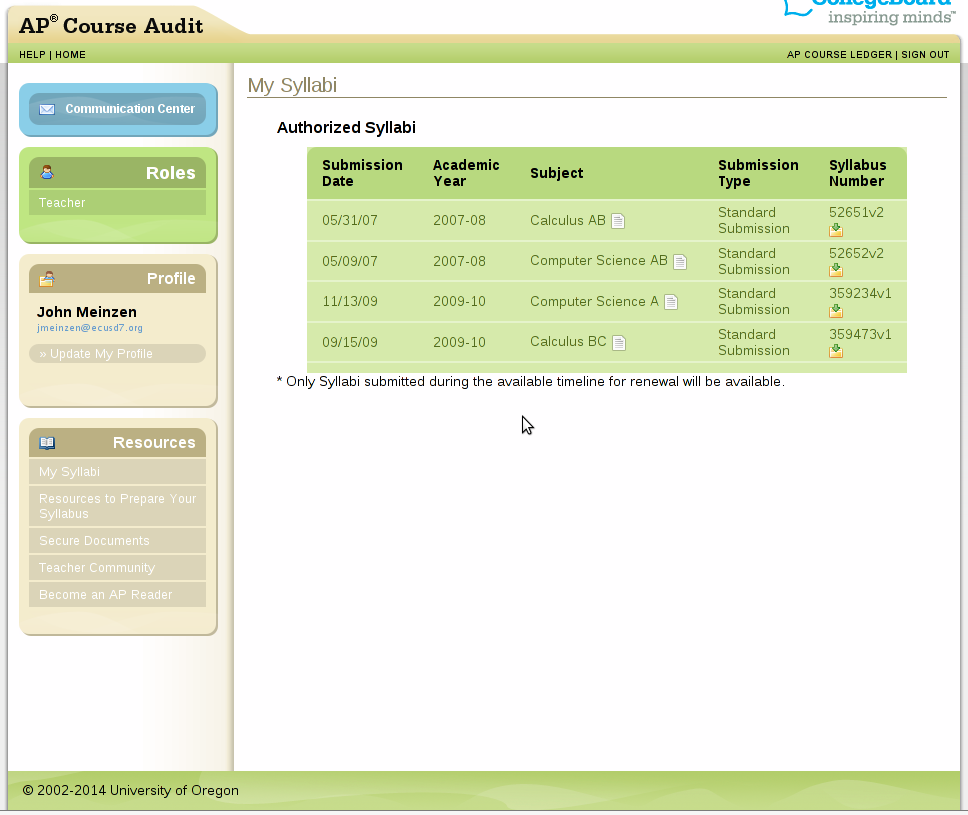
Task: Go to Secure Documents
Action: tap(94, 541)
